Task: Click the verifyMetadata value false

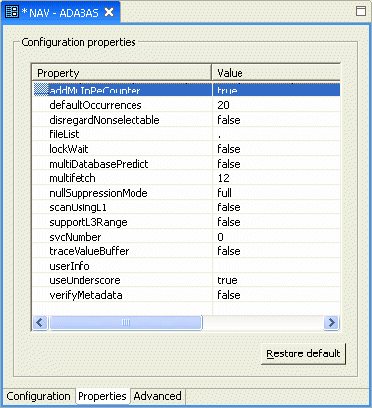Action: tap(229, 295)
